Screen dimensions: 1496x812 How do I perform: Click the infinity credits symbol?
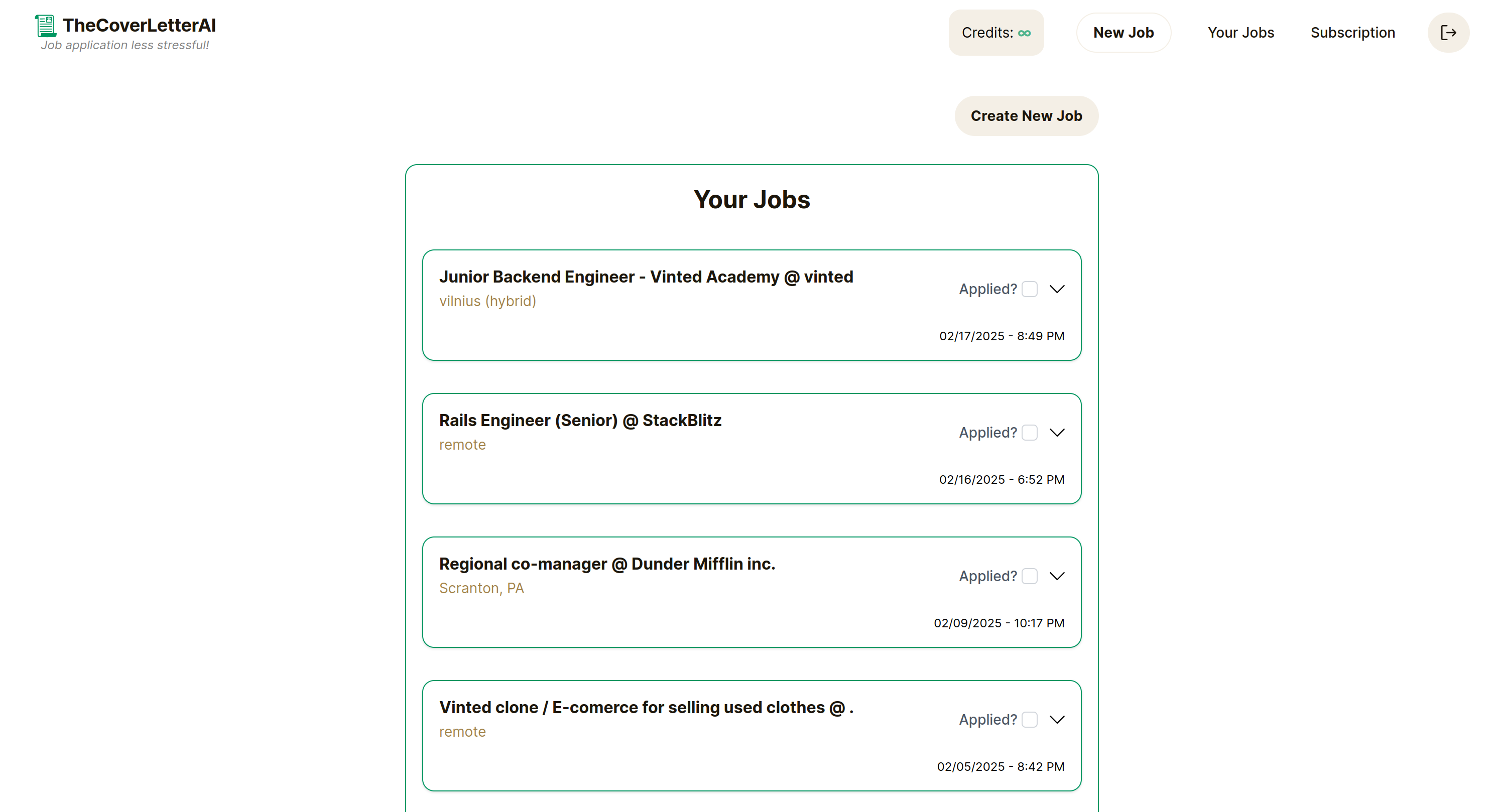tap(1025, 33)
